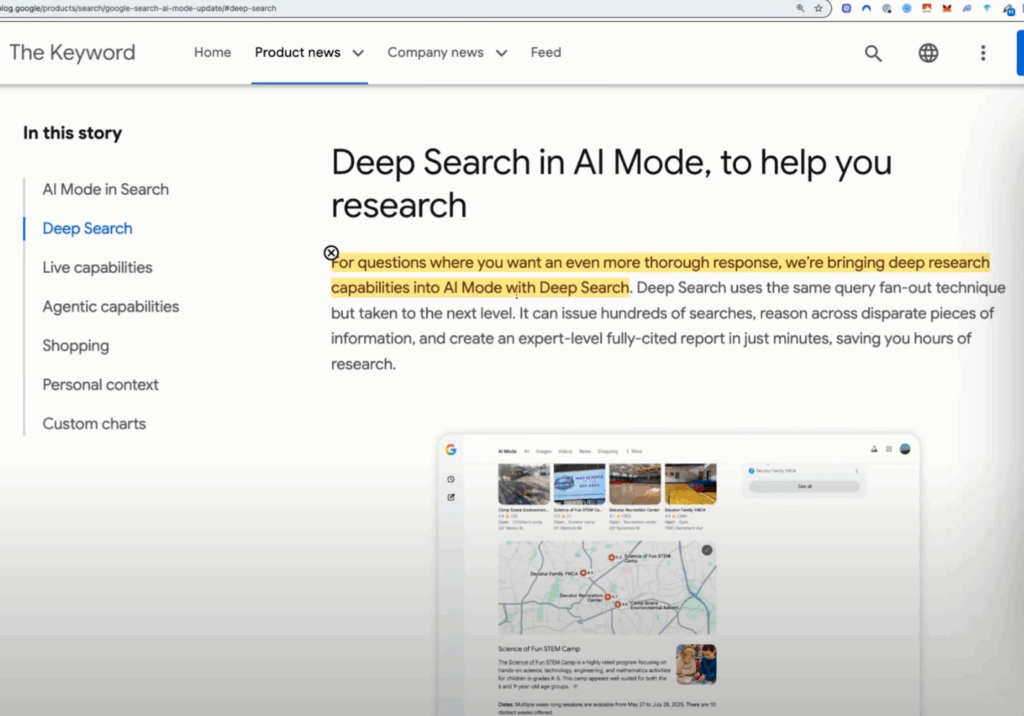Click the browser address bar URL
Image resolution: width=1024 pixels, height=716 pixels.
pyautogui.click(x=138, y=8)
